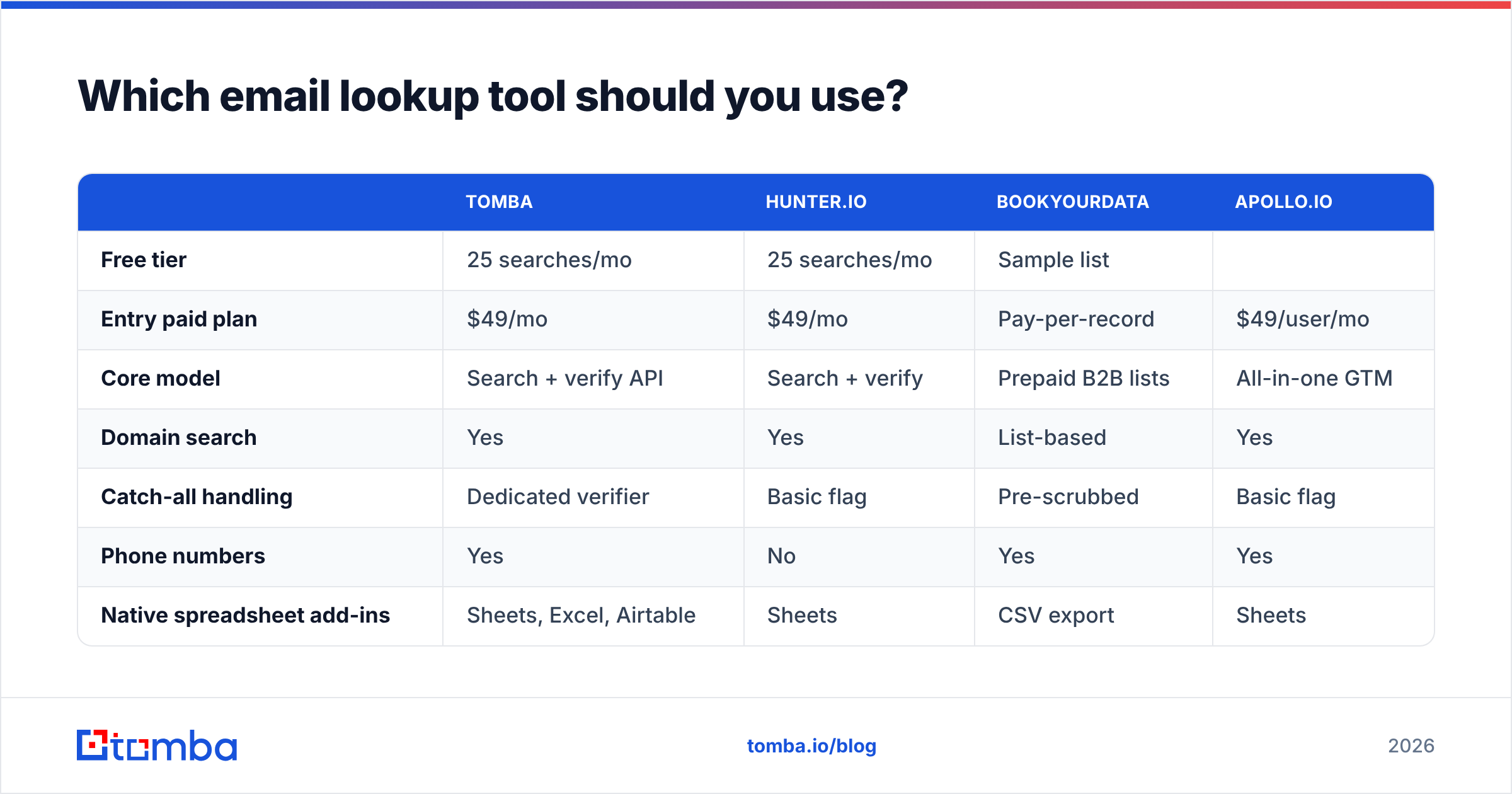Open the tomba.io/blog link
Screen dimensions: 1512x794
tap(811, 746)
